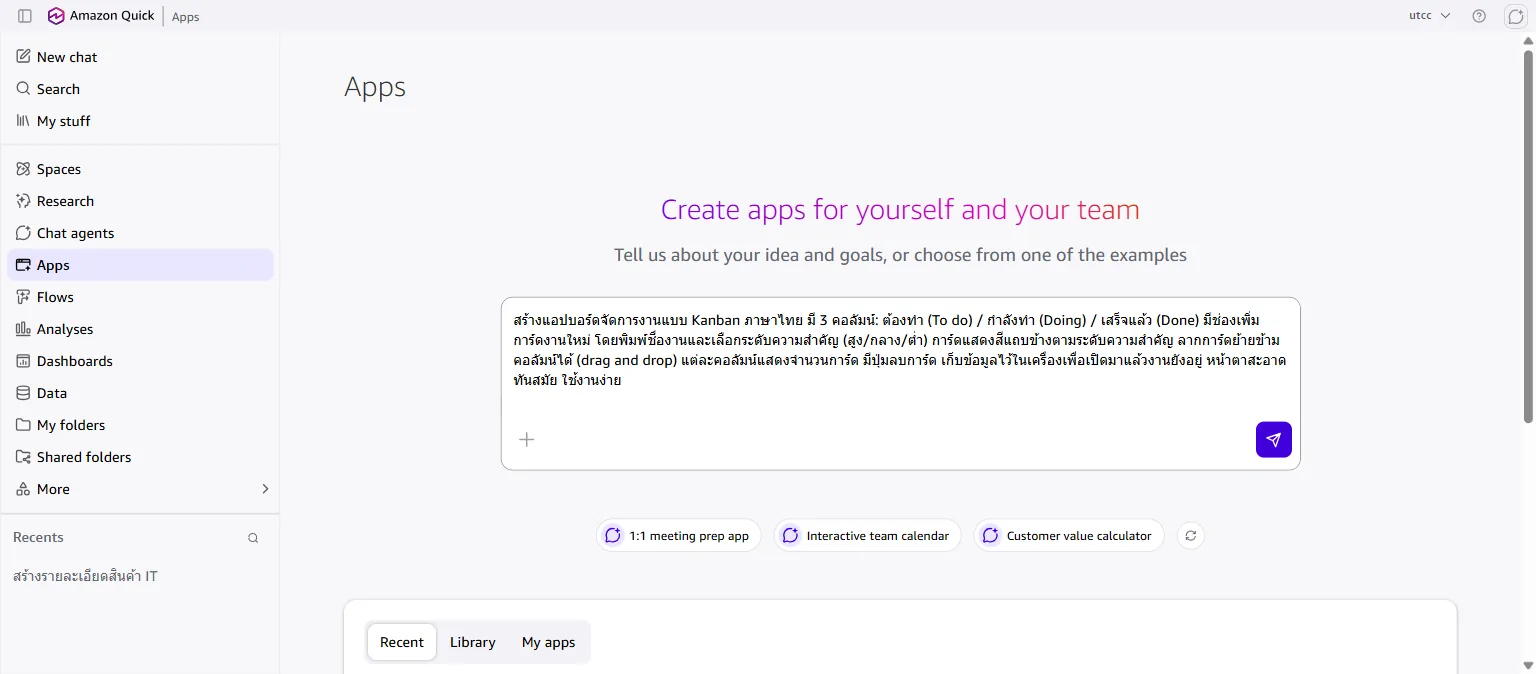
Task: Click the Shared folders icon
Action: coord(24,457)
